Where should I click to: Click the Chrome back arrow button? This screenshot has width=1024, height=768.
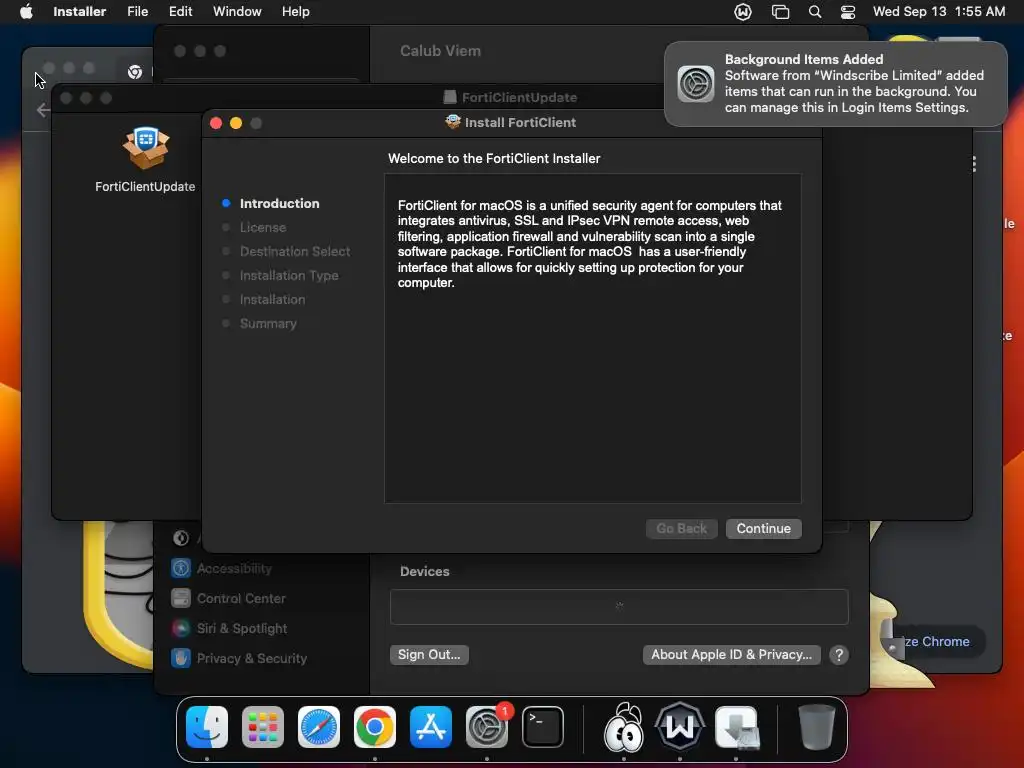(x=43, y=110)
